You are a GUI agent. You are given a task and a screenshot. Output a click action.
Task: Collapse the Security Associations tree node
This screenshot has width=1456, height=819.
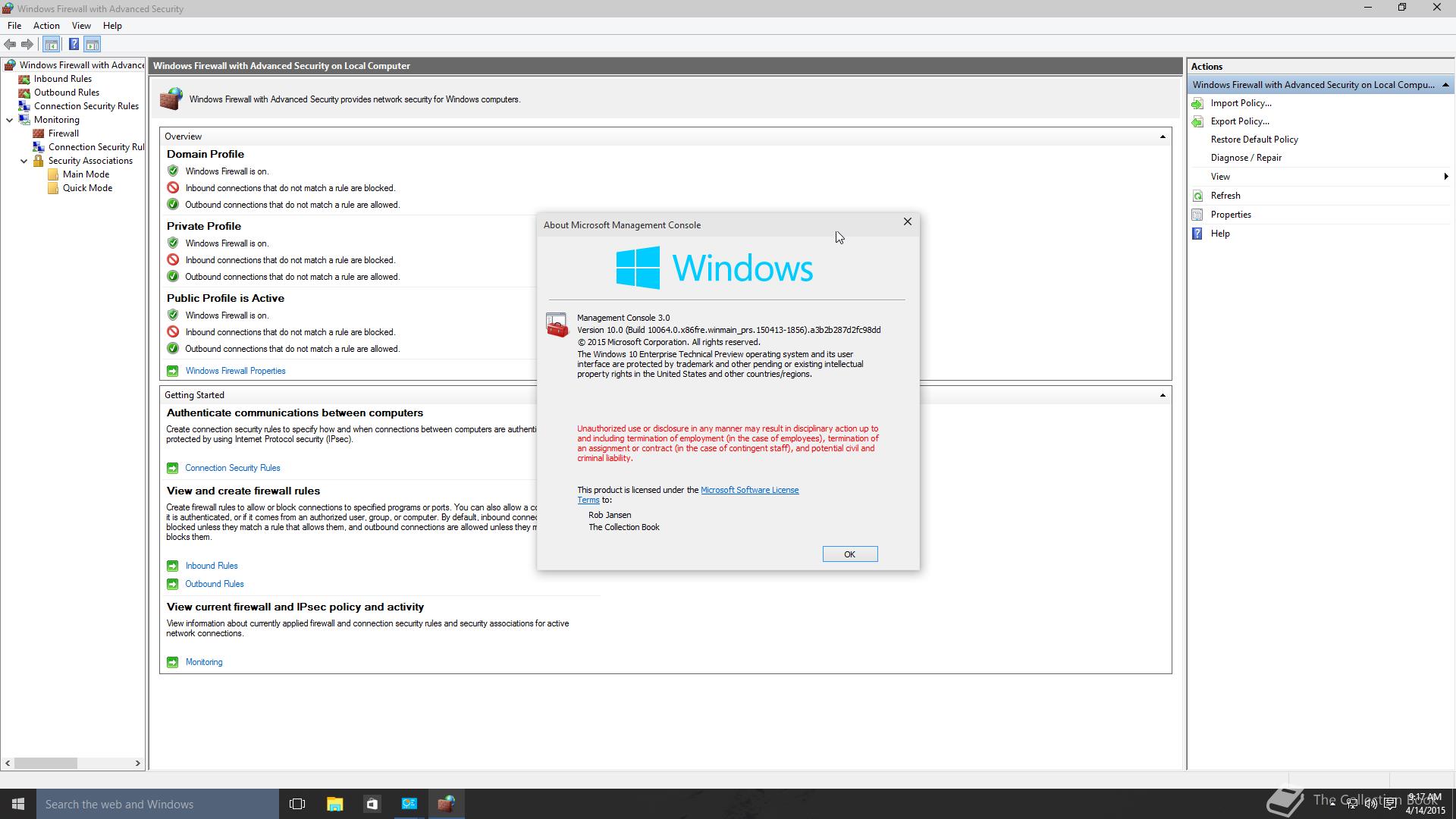24,161
